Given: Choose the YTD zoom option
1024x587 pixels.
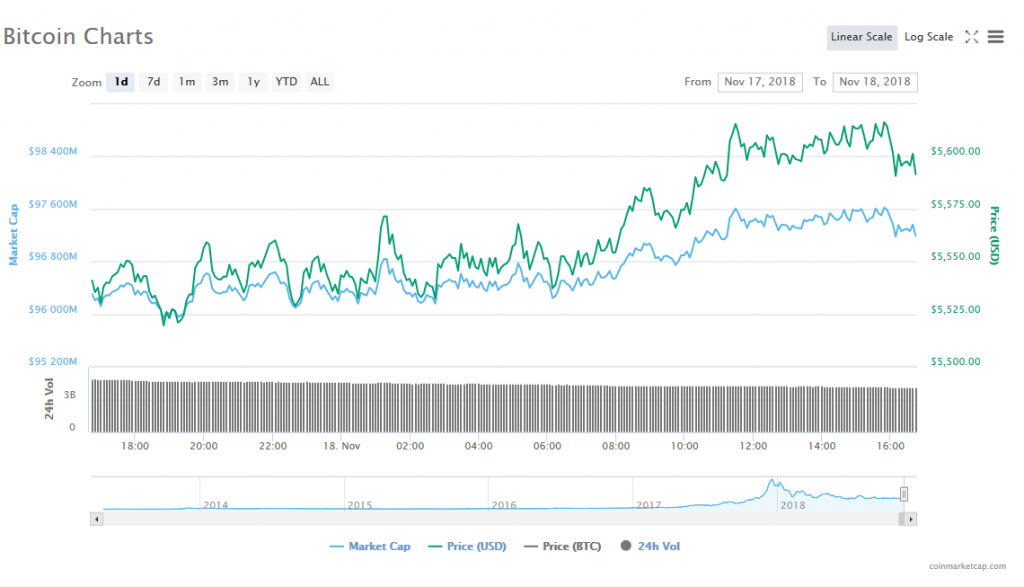Looking at the screenshot, I should pyautogui.click(x=286, y=82).
